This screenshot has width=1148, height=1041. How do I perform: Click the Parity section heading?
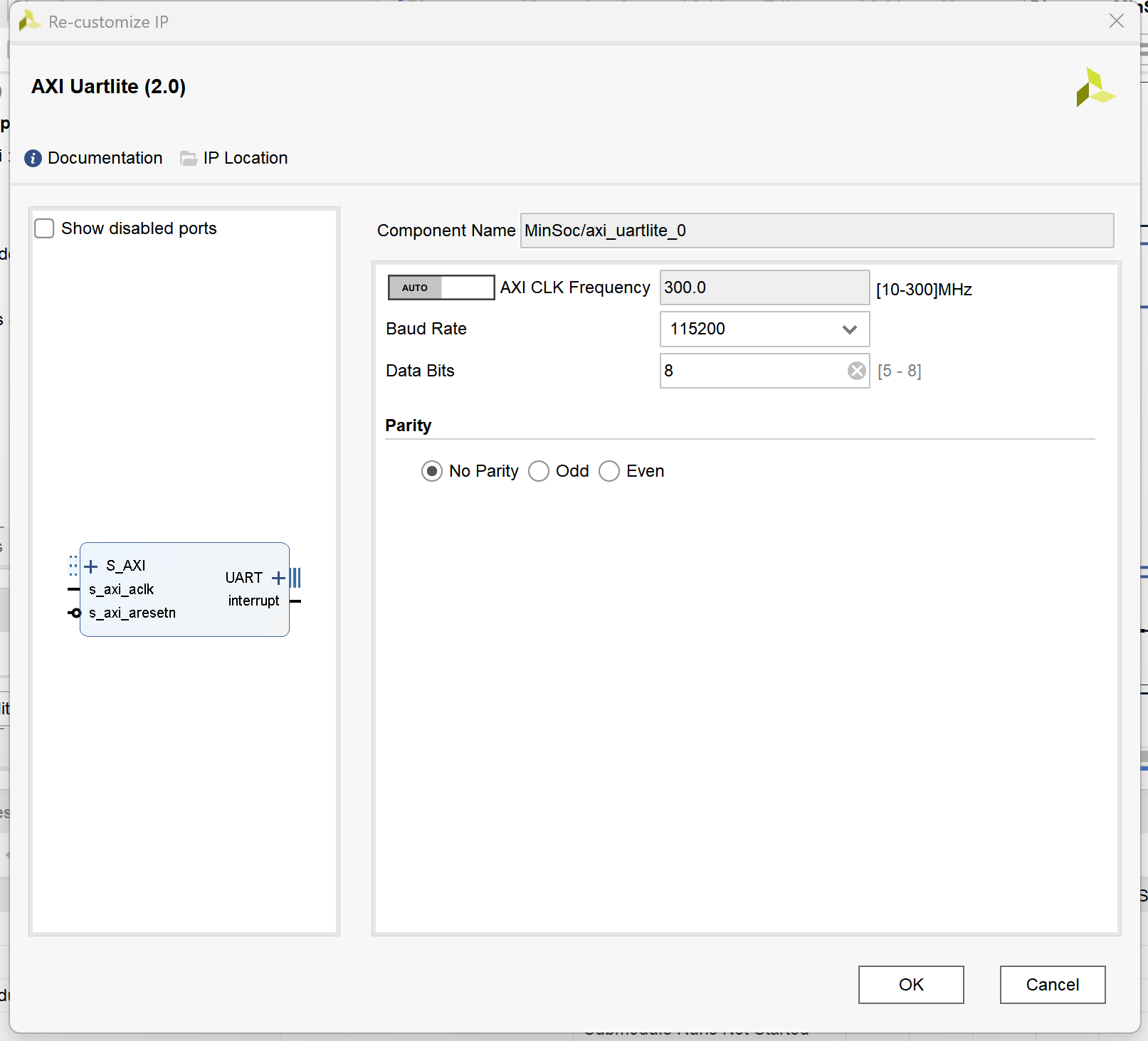(409, 426)
